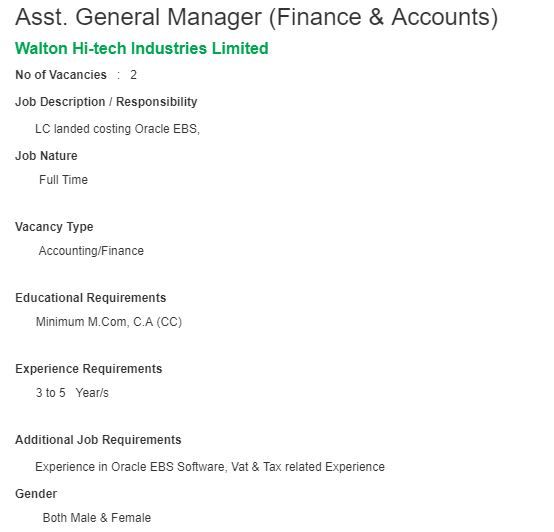Click the Both Male & Female text
This screenshot has height=532, width=554.
[97, 518]
